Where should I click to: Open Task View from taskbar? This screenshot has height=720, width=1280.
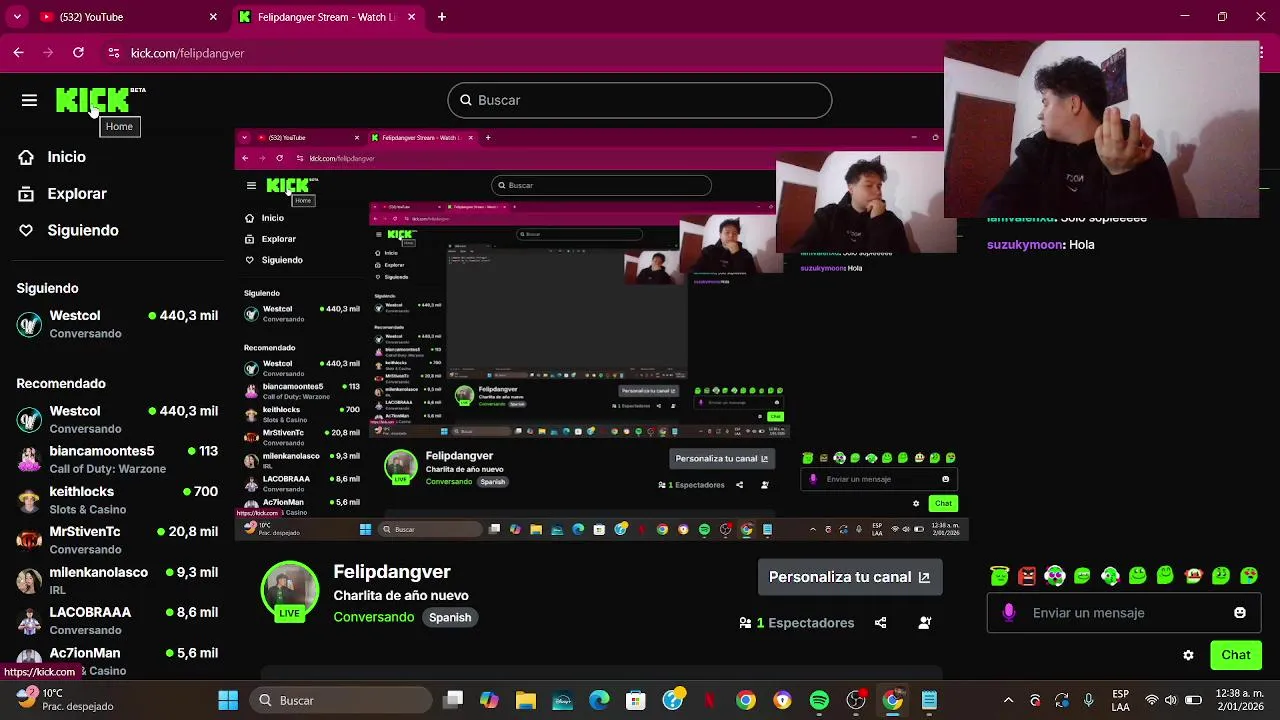click(x=453, y=700)
